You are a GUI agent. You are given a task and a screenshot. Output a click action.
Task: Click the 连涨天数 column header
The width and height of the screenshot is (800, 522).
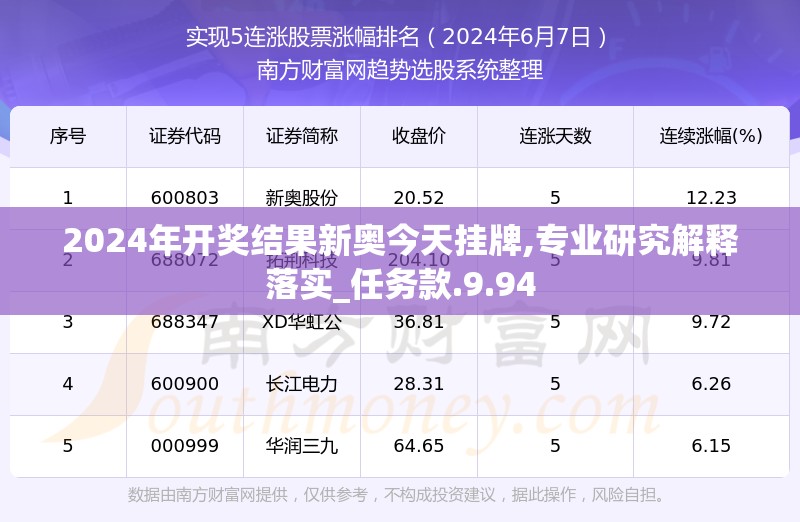(x=555, y=136)
